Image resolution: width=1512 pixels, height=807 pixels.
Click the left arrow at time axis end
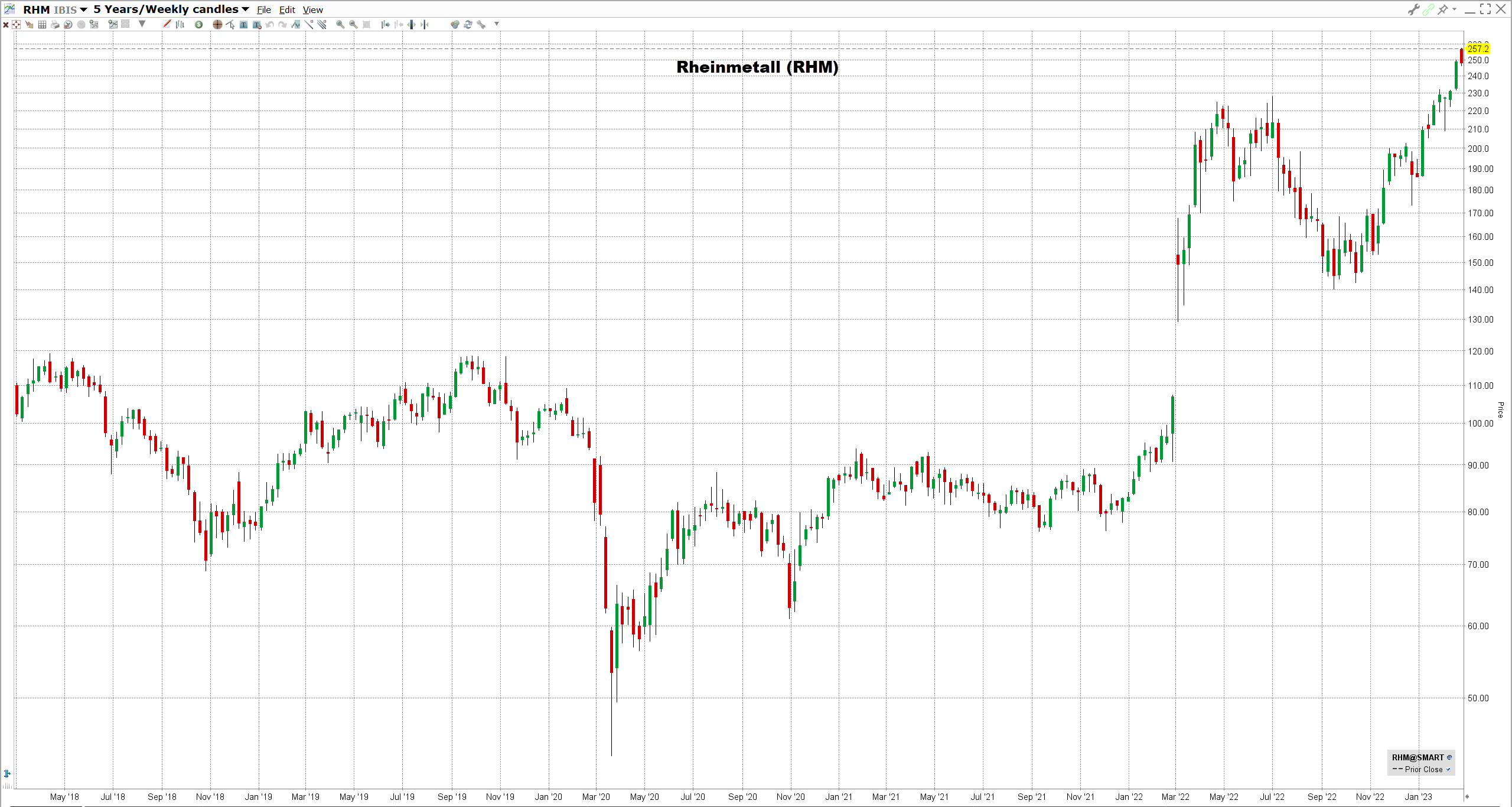click(1467, 796)
